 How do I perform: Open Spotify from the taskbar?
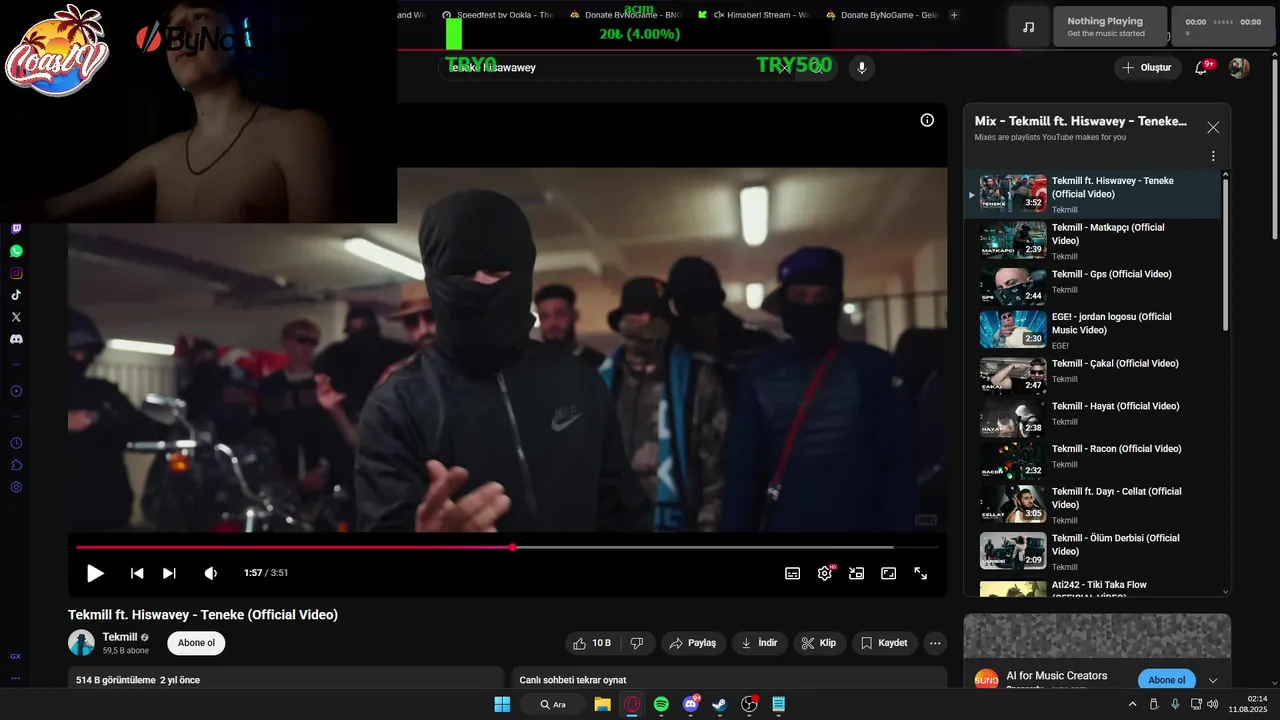pos(661,704)
